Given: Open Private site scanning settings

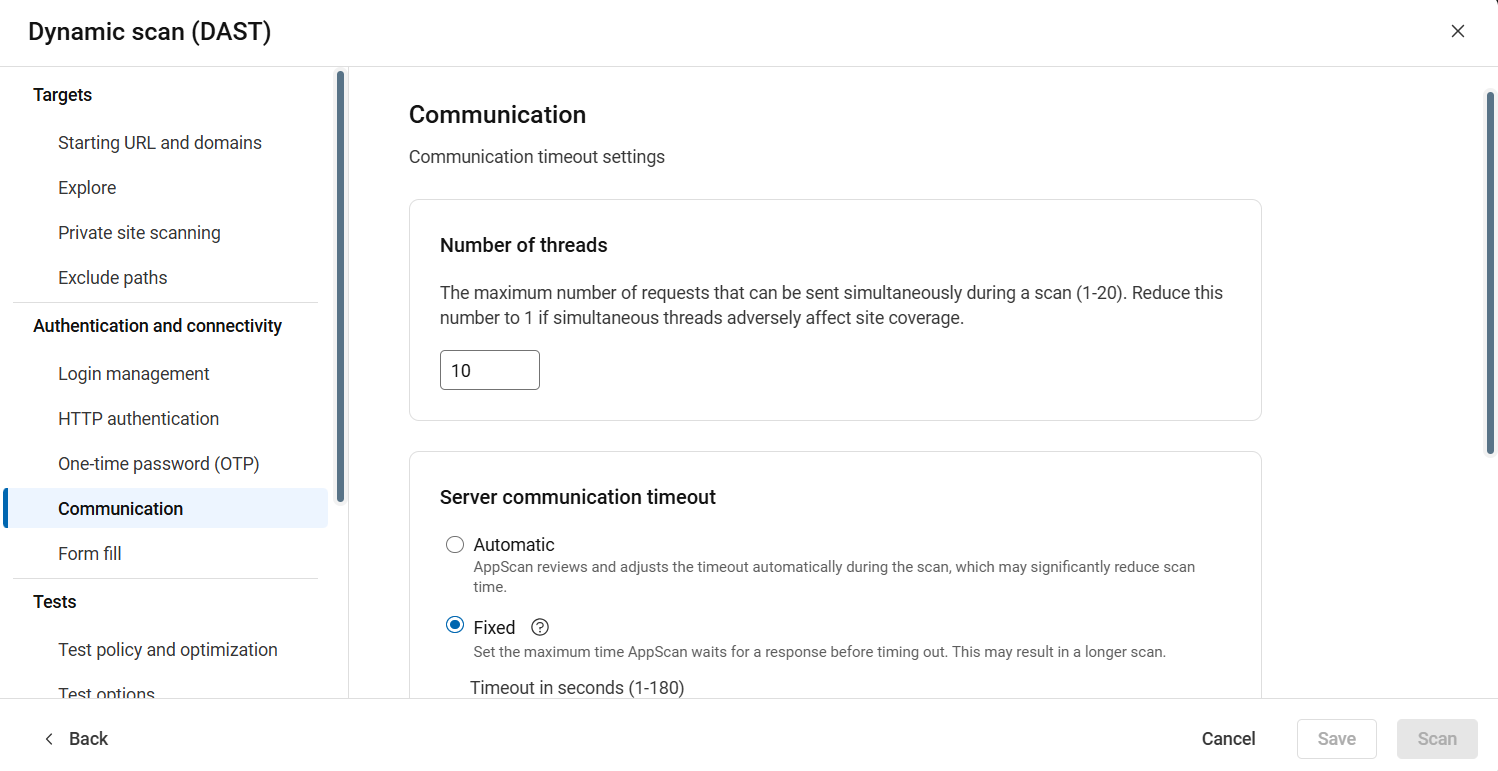Looking at the screenshot, I should click(139, 233).
